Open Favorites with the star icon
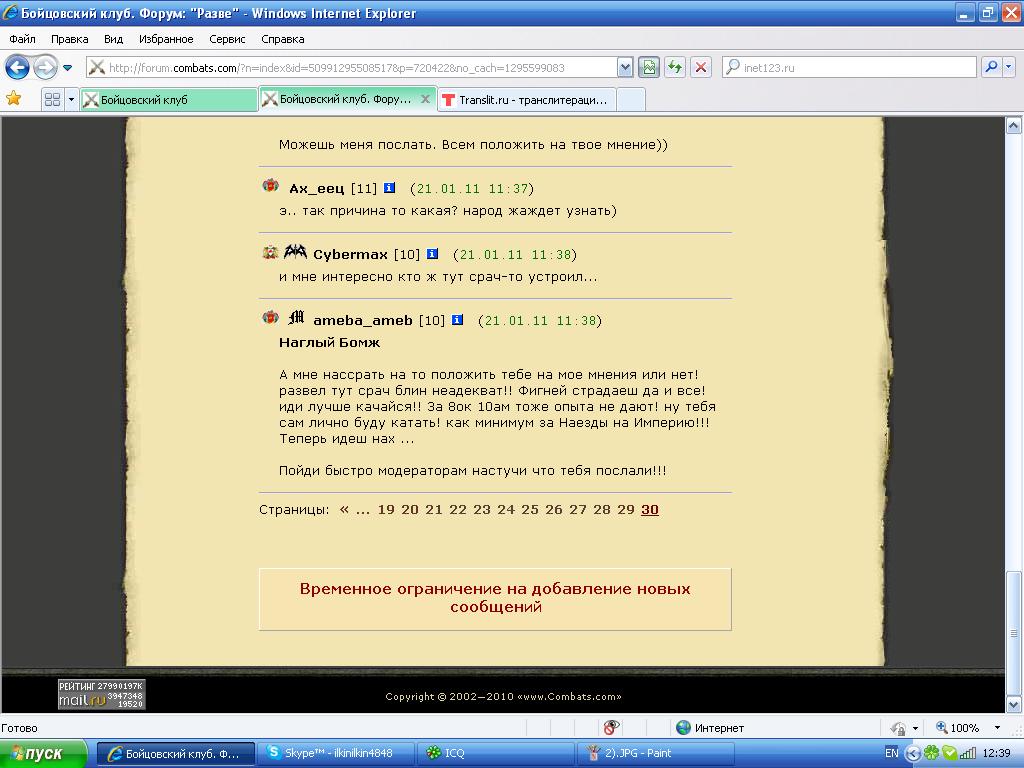The height and width of the screenshot is (768, 1024). point(14,99)
